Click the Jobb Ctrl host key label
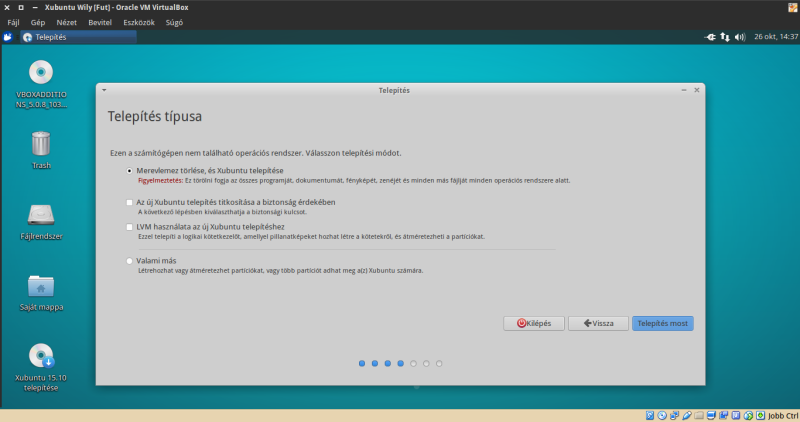 point(783,416)
